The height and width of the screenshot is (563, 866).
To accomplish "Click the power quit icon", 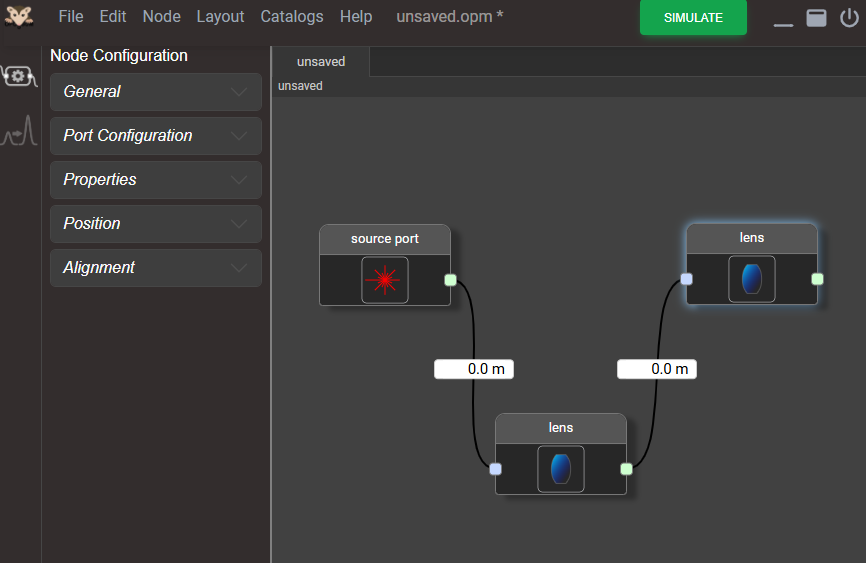I will (x=849, y=18).
